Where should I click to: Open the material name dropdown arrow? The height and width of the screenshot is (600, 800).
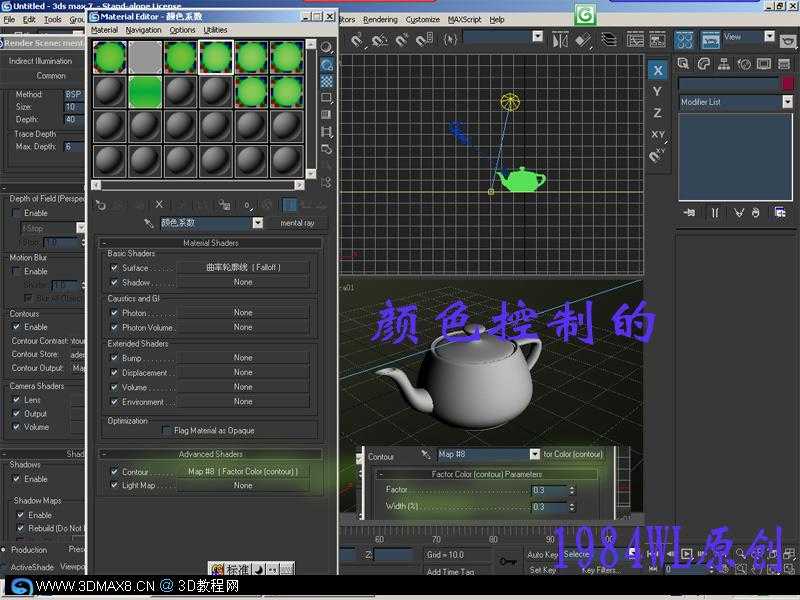tap(257, 223)
